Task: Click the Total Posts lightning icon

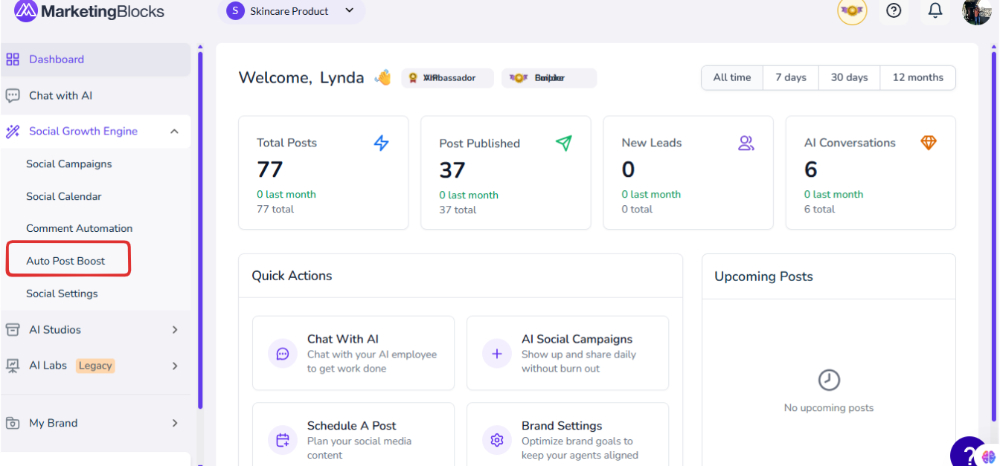Action: 381,143
